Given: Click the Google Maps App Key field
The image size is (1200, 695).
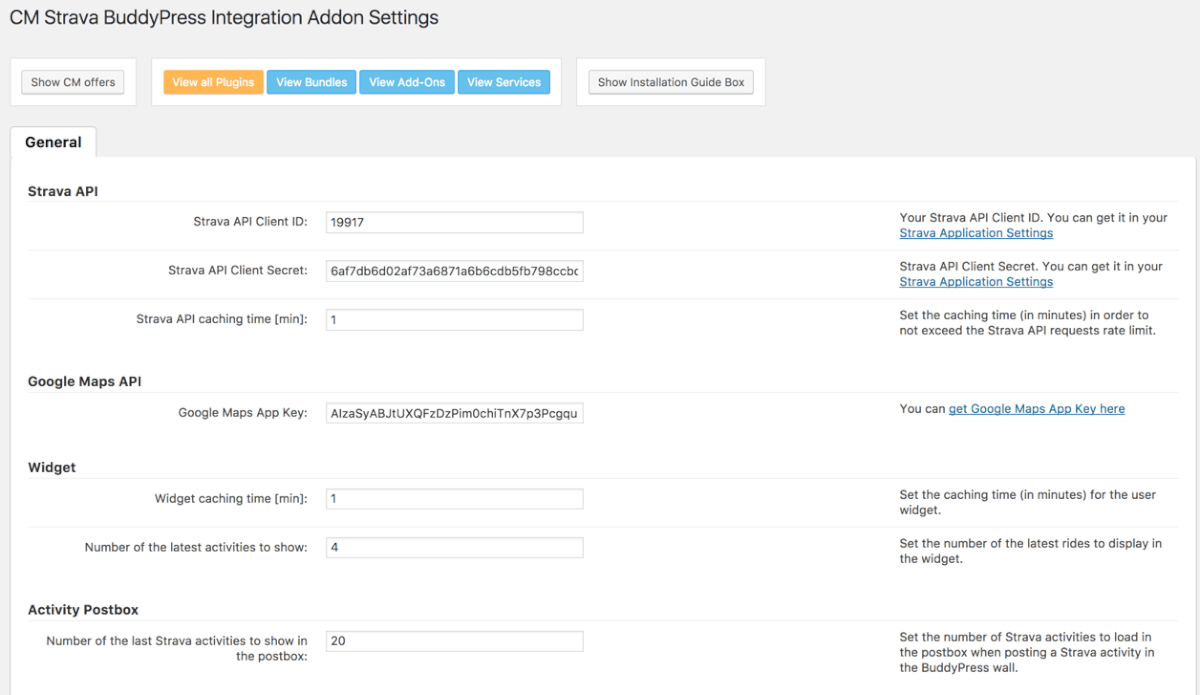Looking at the screenshot, I should 454,413.
